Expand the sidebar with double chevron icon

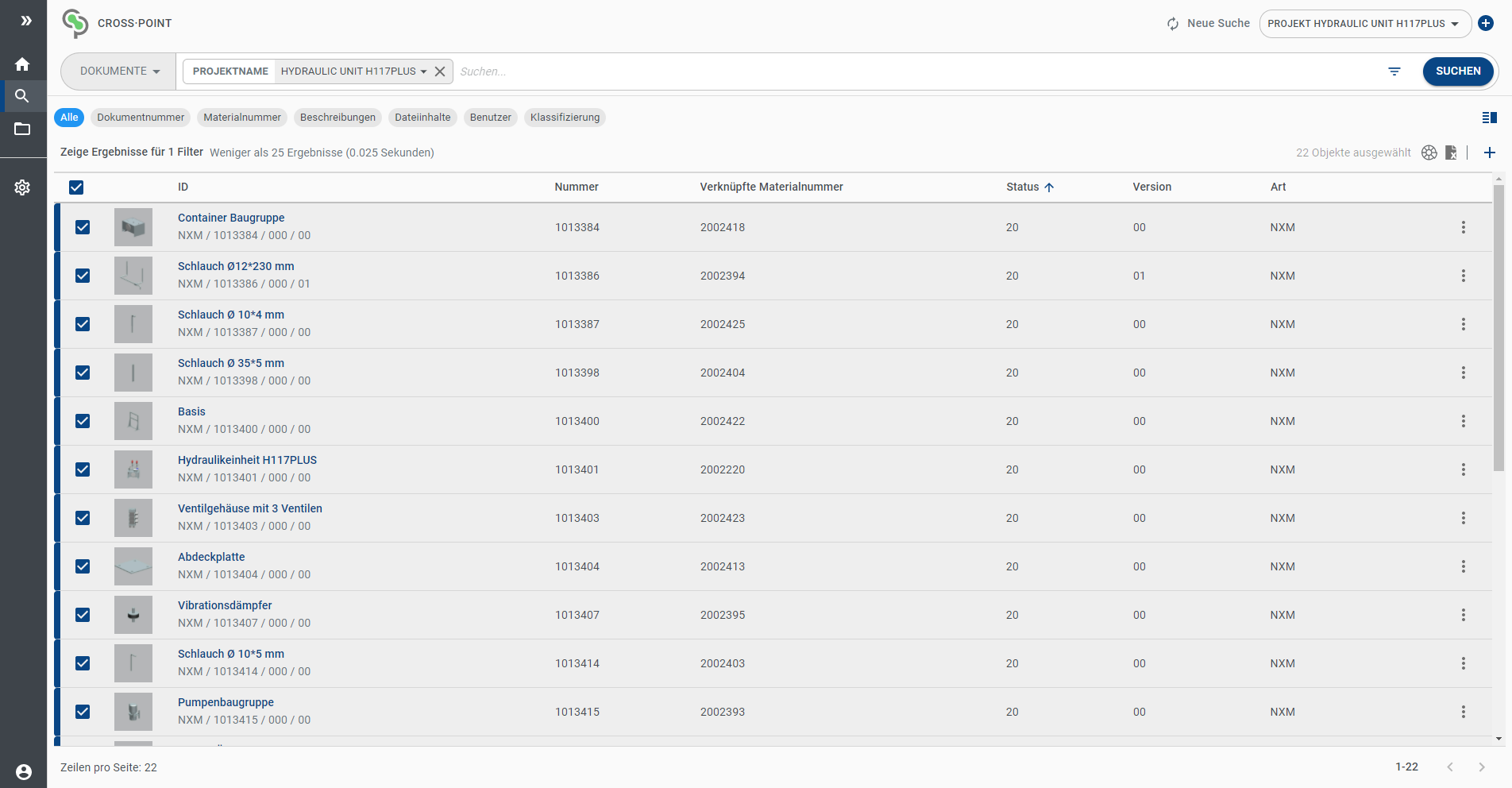click(26, 21)
